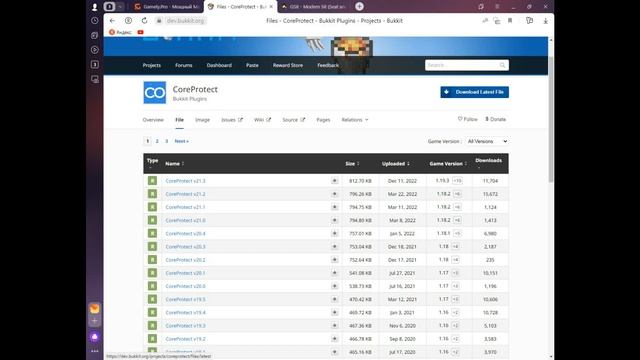Download file via icon in CoreProtect v20.1 row
This screenshot has width=640, height=360.
click(334, 273)
